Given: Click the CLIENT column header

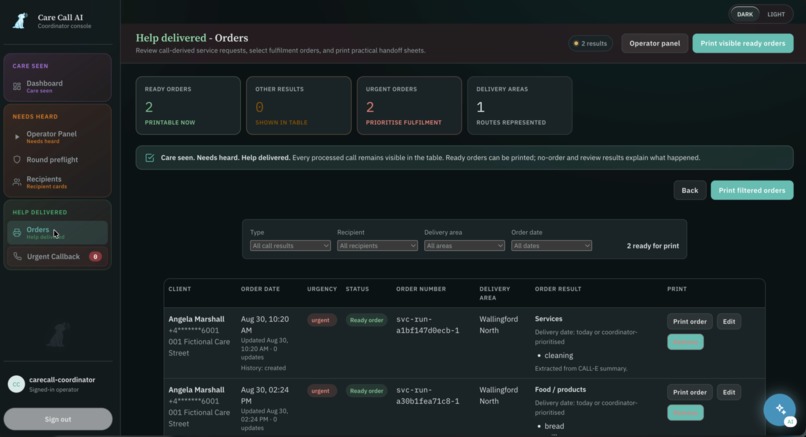Looking at the screenshot, I should pyautogui.click(x=179, y=289).
